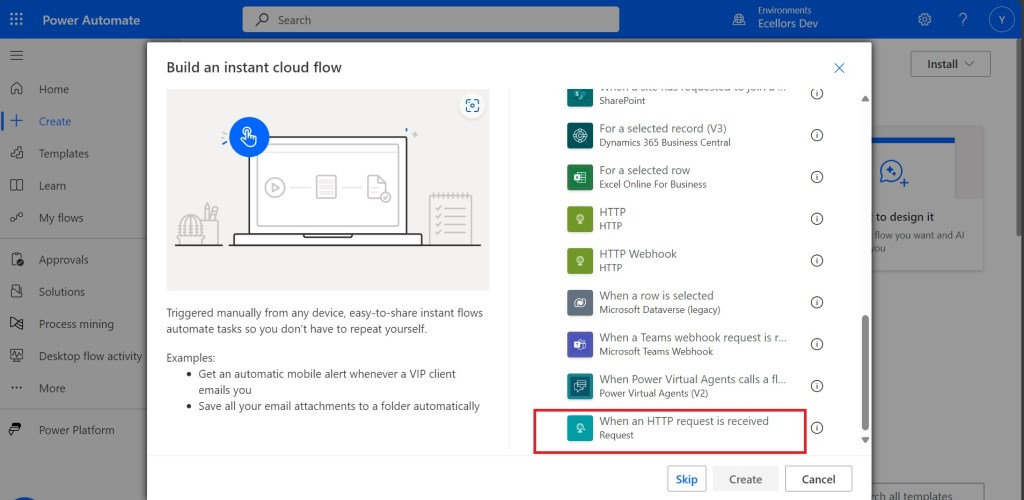The image size is (1024, 500).
Task: Click the help question mark icon
Action: click(x=962, y=20)
